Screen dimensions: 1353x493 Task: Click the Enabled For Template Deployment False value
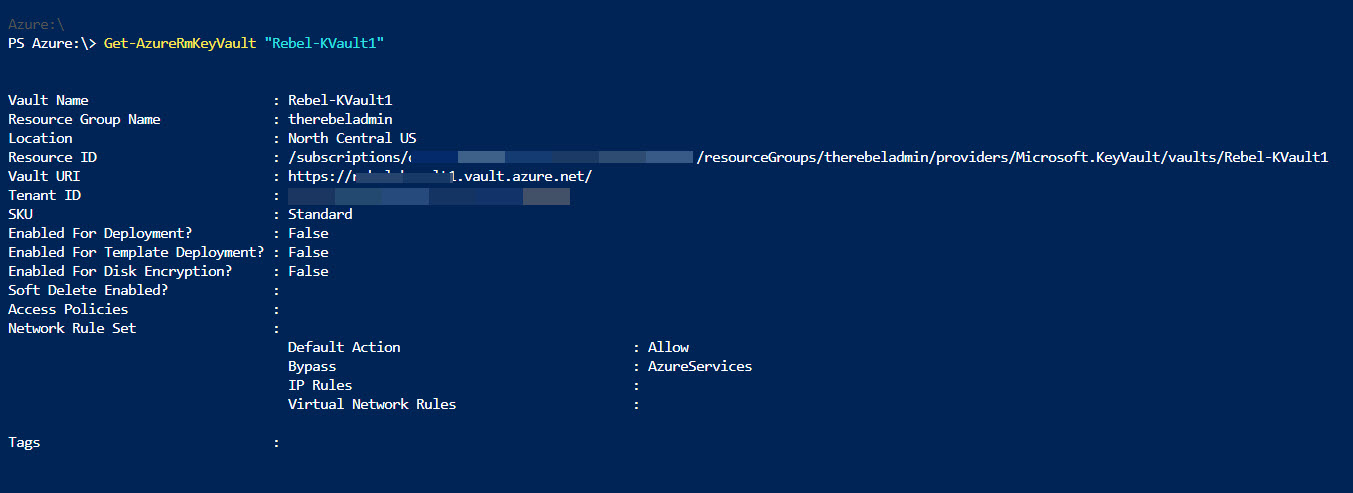pyautogui.click(x=308, y=252)
